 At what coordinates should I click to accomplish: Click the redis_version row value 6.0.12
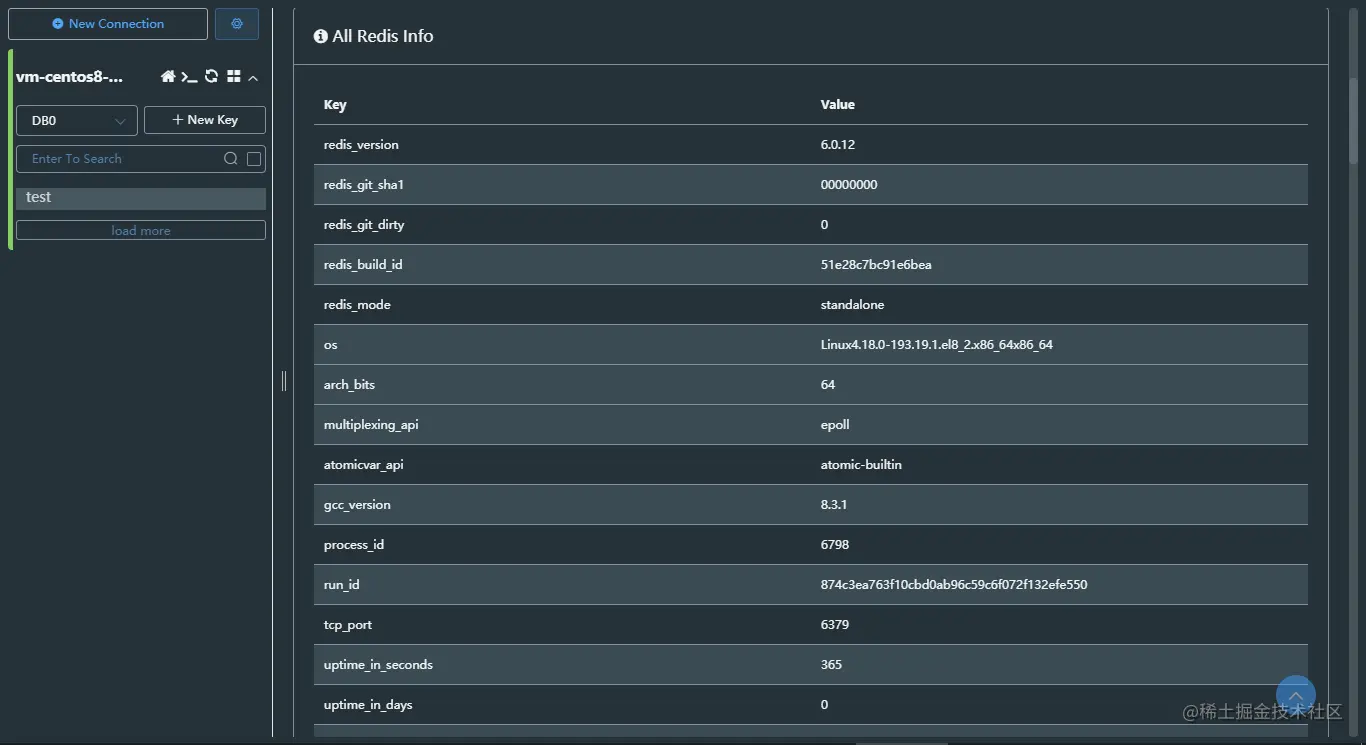click(838, 145)
